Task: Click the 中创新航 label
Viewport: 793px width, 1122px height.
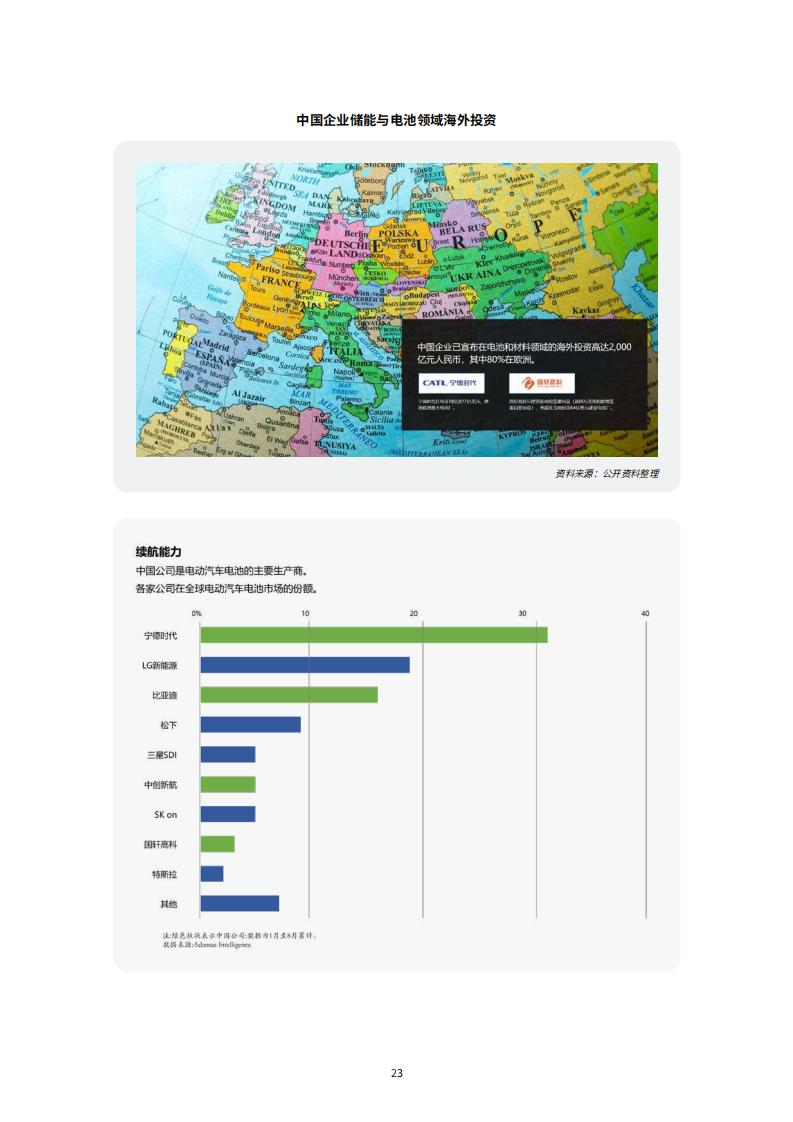Action: pos(160,785)
